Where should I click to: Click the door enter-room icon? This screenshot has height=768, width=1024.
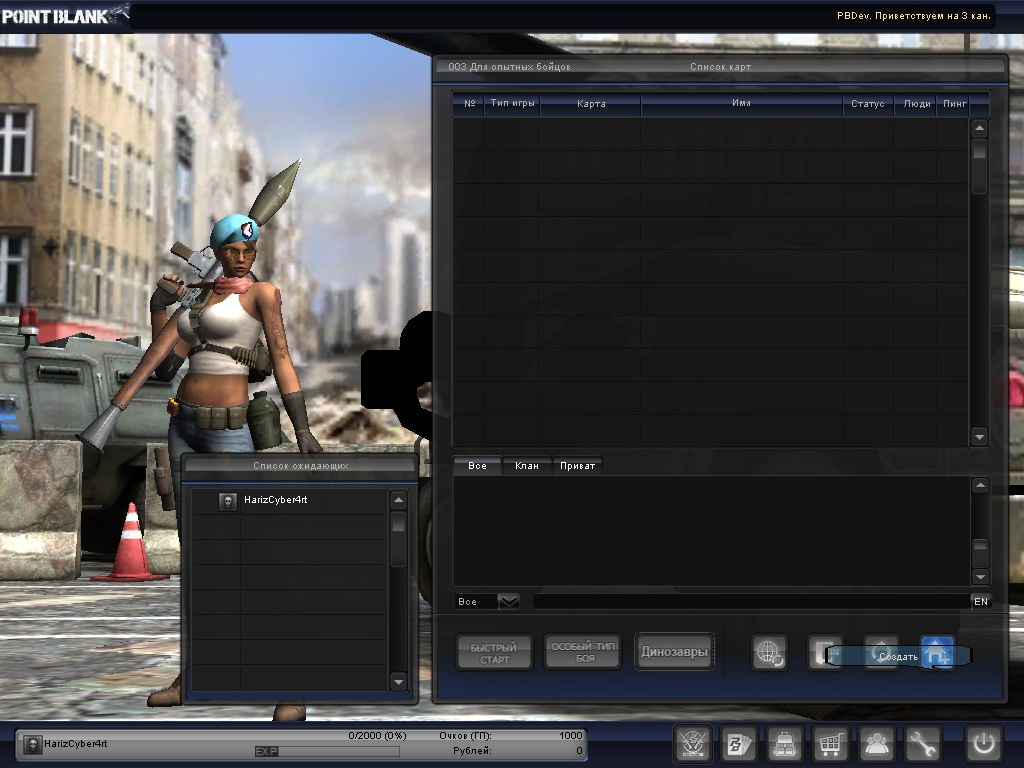[x=825, y=652]
